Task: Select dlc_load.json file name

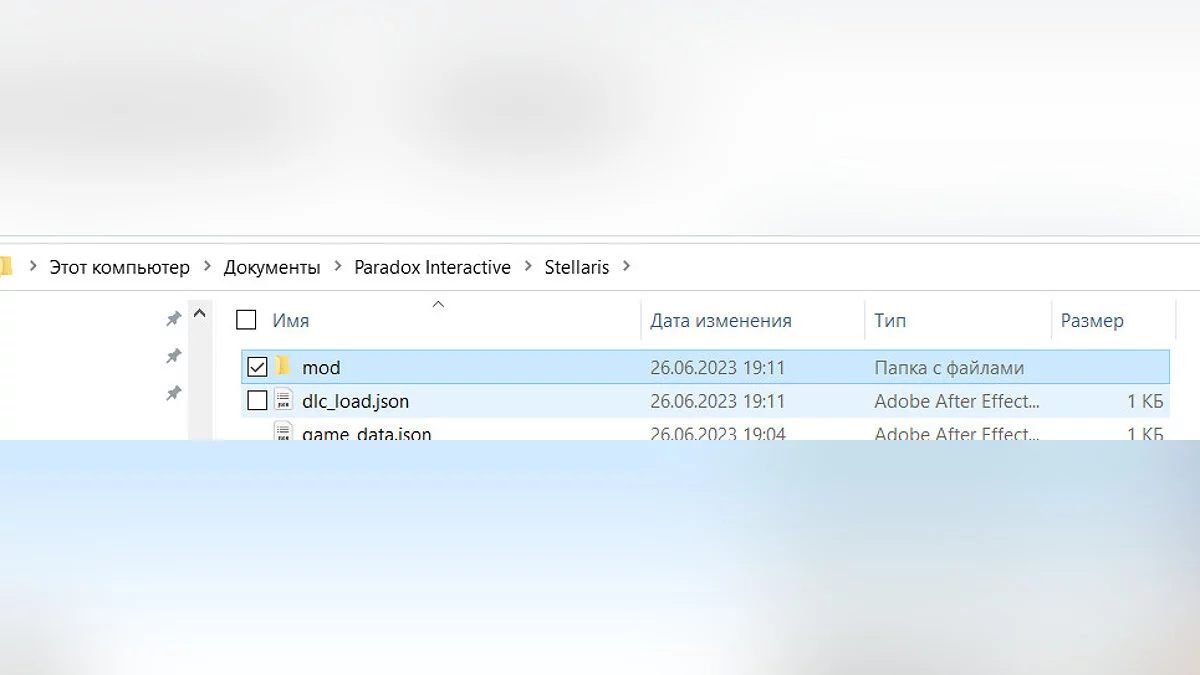Action: tap(355, 402)
